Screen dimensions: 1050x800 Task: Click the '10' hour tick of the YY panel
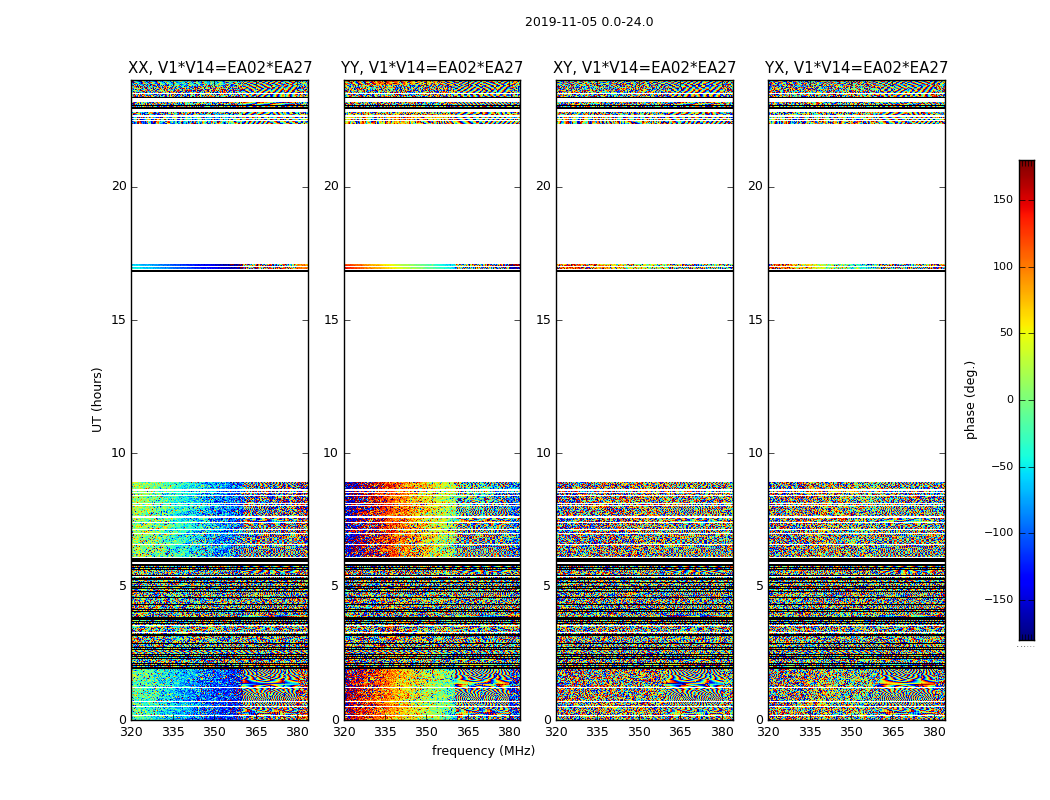(331, 453)
